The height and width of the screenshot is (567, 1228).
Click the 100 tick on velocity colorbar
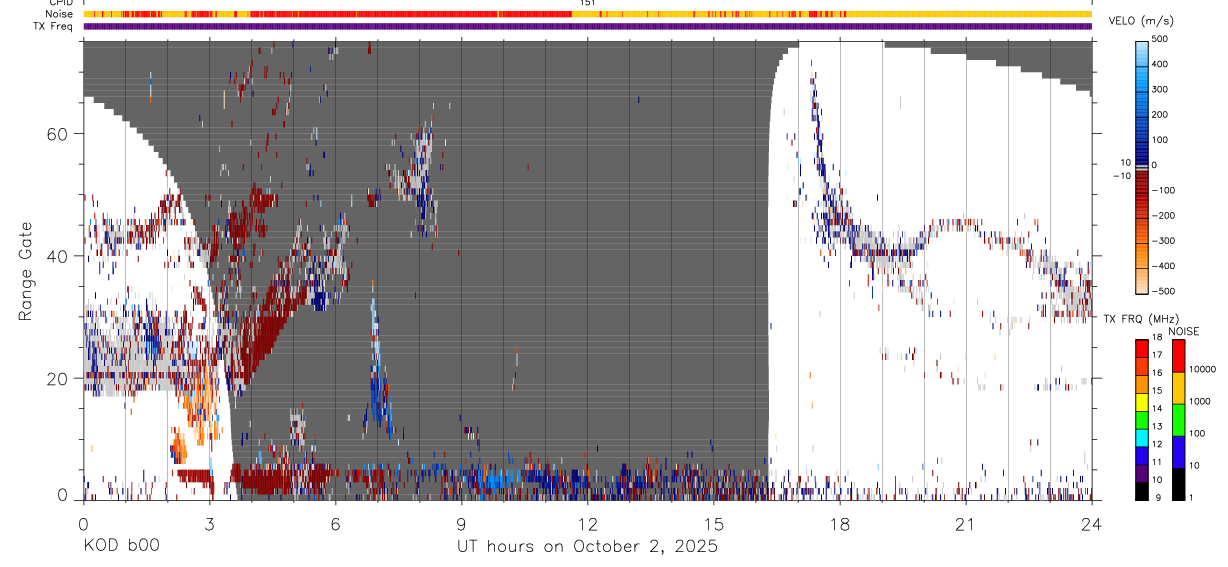click(1161, 140)
